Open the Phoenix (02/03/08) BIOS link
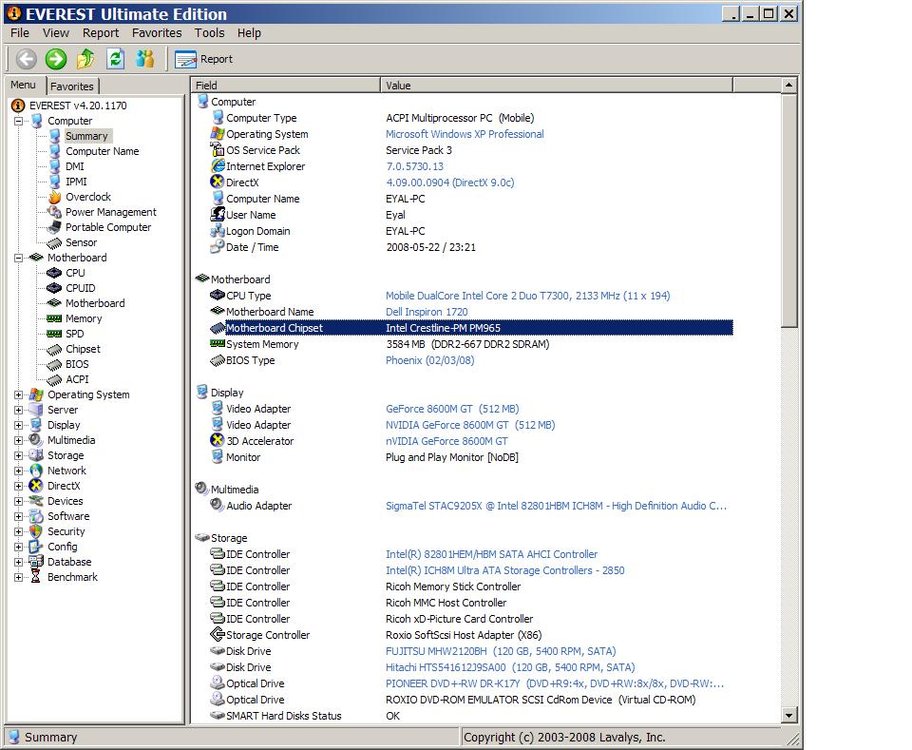The image size is (912, 750). point(430,360)
